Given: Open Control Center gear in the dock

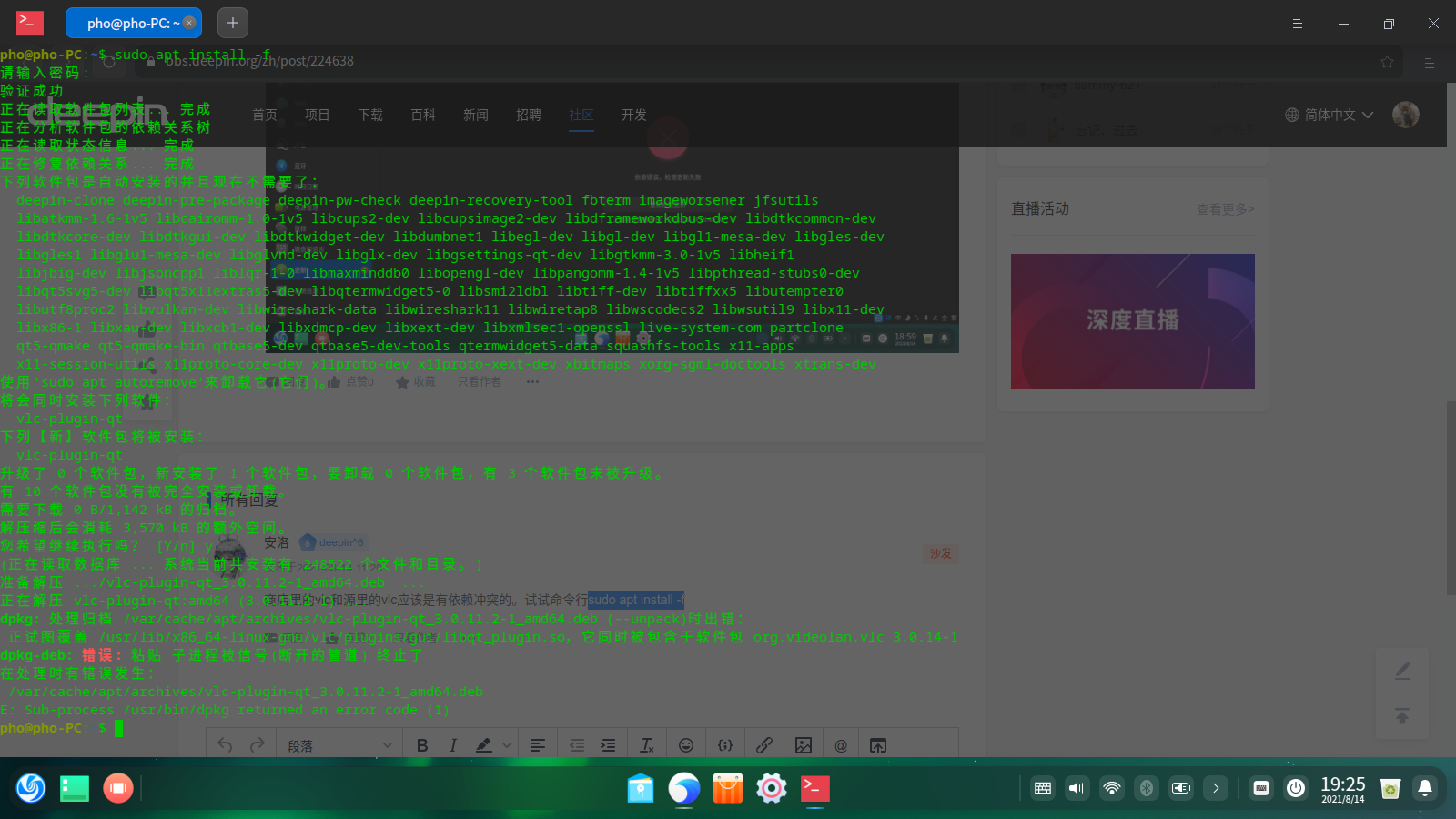Looking at the screenshot, I should pyautogui.click(x=772, y=788).
